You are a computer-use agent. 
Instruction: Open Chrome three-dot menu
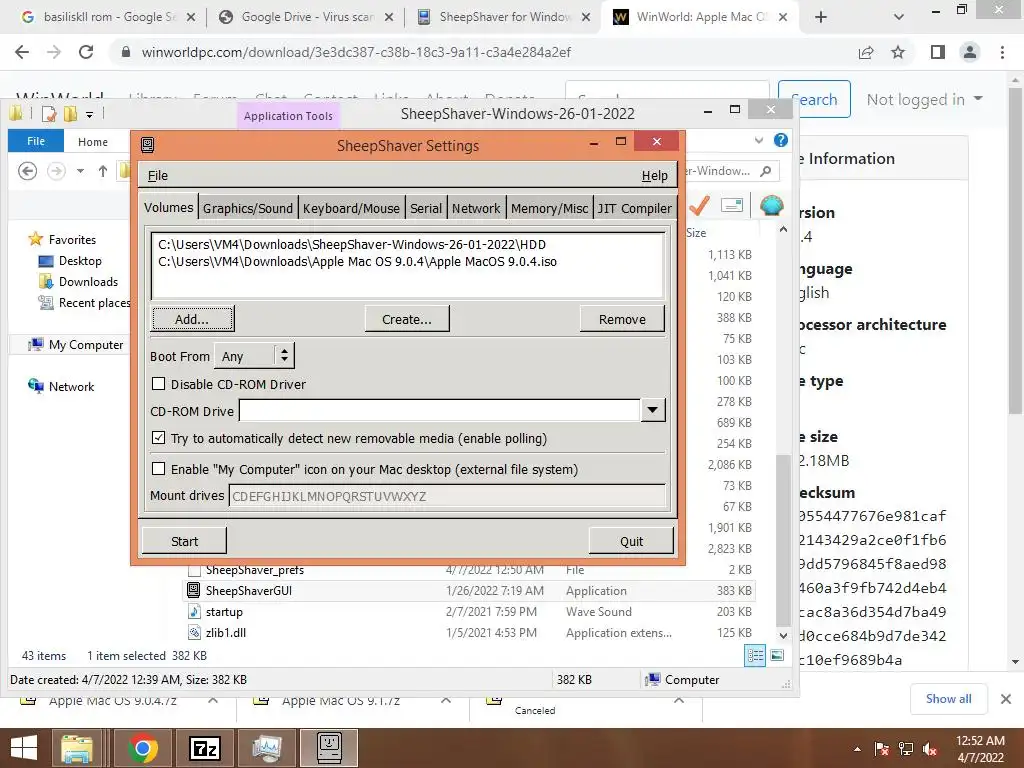pyautogui.click(x=1002, y=52)
